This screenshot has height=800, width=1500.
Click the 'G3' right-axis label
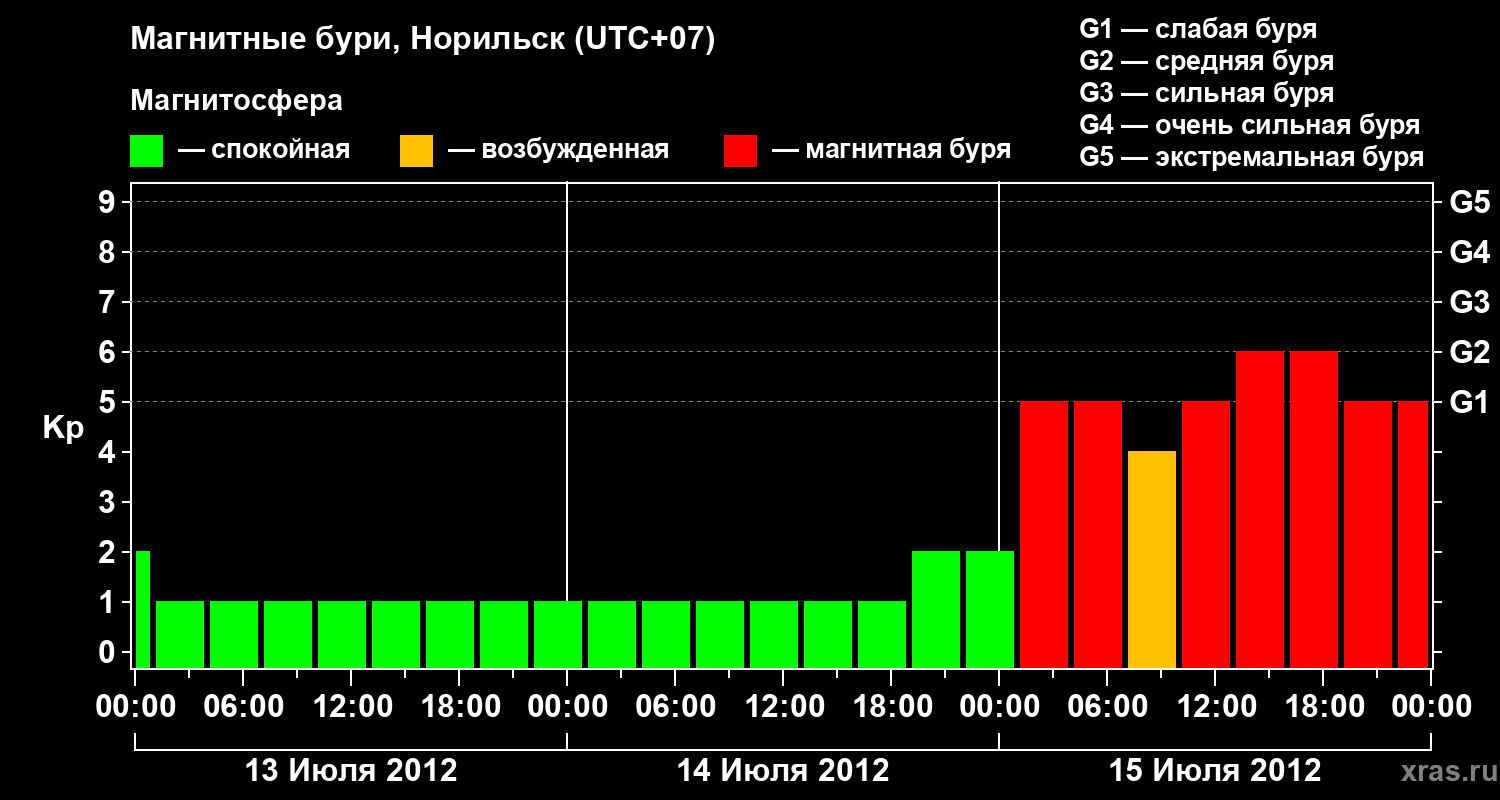pyautogui.click(x=1470, y=302)
